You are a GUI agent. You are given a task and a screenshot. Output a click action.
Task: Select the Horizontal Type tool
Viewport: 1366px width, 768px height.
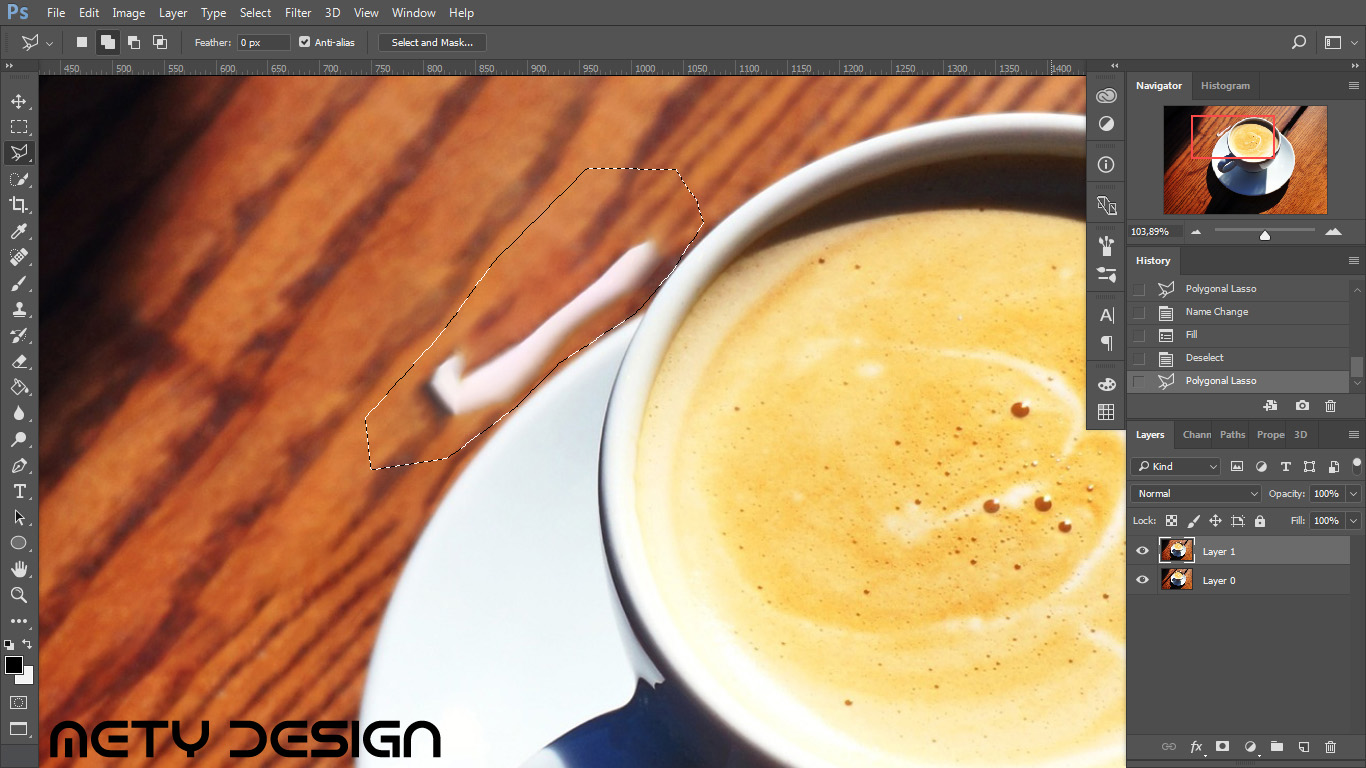coord(19,491)
